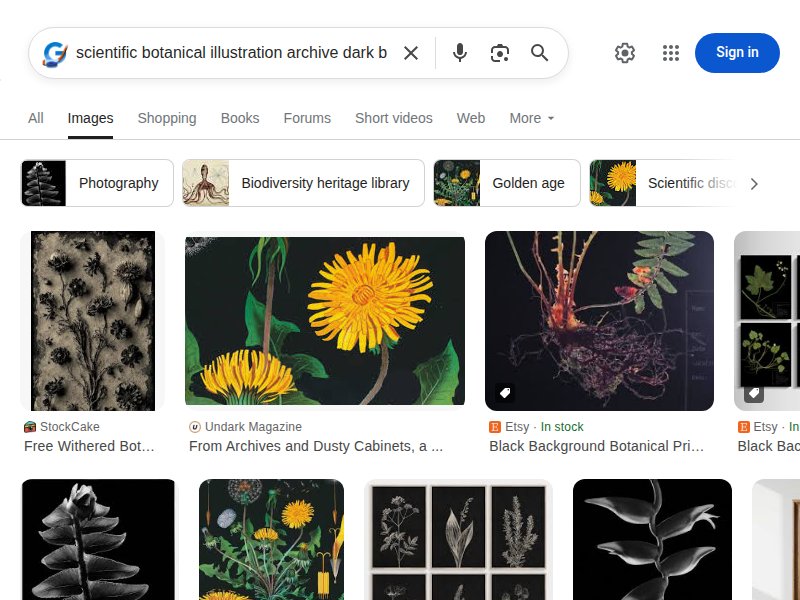
Task: Open the yellow dandelion image thumbnail
Action: pyautogui.click(x=324, y=319)
